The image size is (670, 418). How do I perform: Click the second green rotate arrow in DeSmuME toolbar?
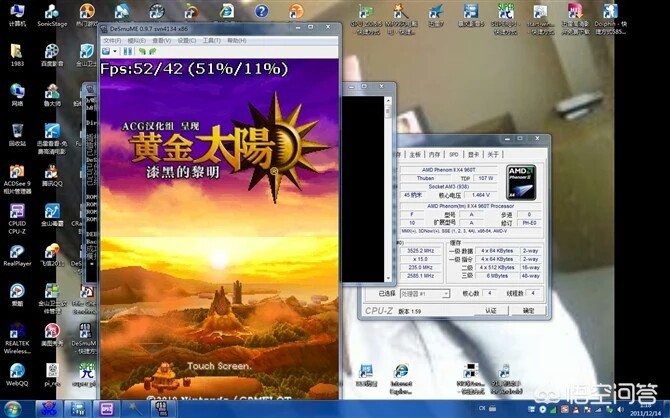[x=152, y=52]
